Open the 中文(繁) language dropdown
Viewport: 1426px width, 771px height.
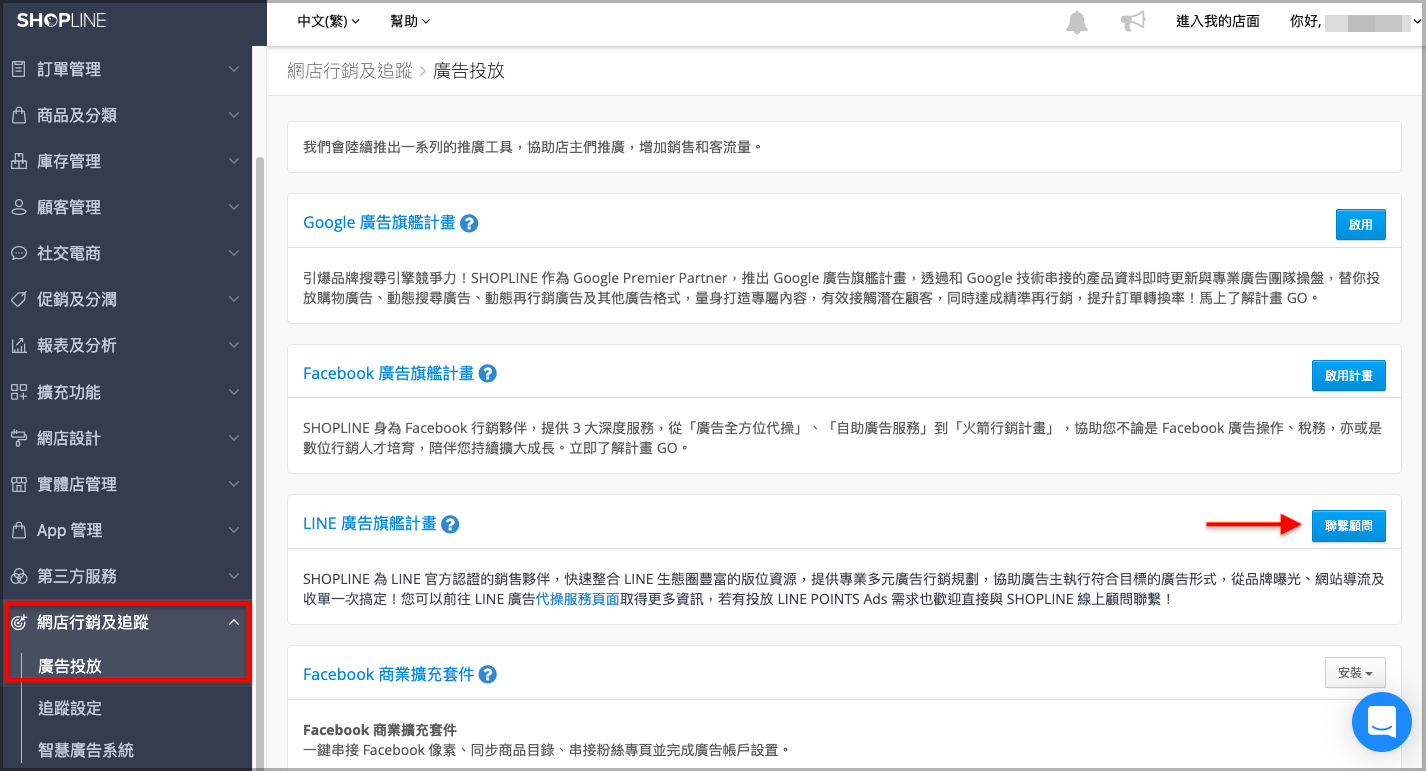click(x=329, y=21)
